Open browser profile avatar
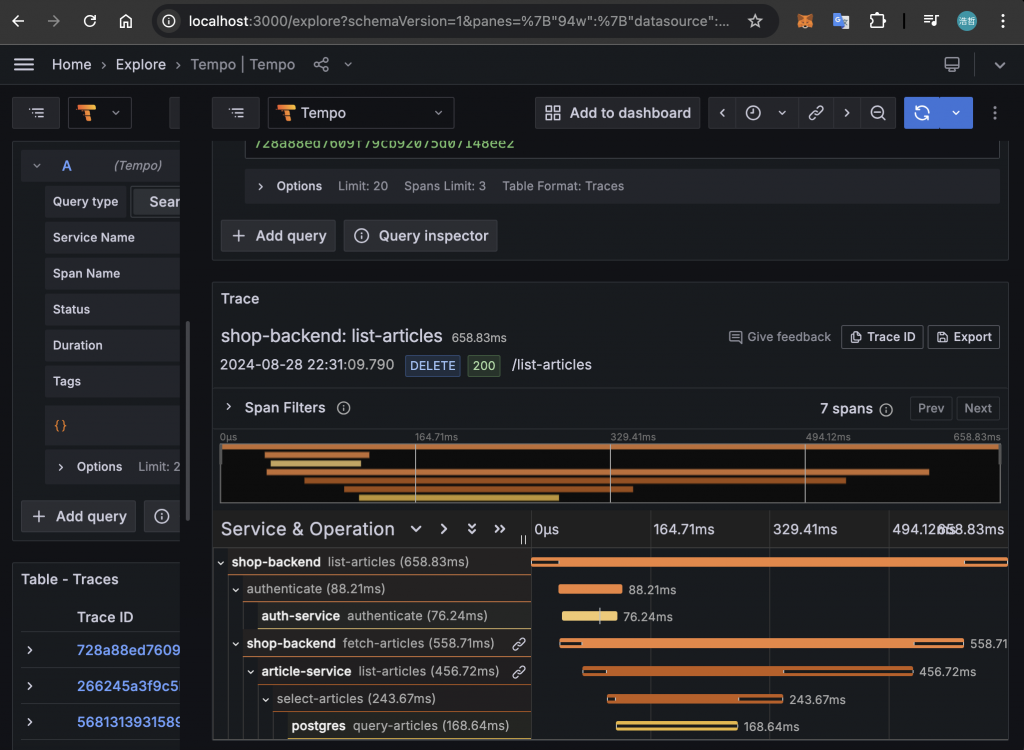Viewport: 1024px width, 750px height. point(967,22)
